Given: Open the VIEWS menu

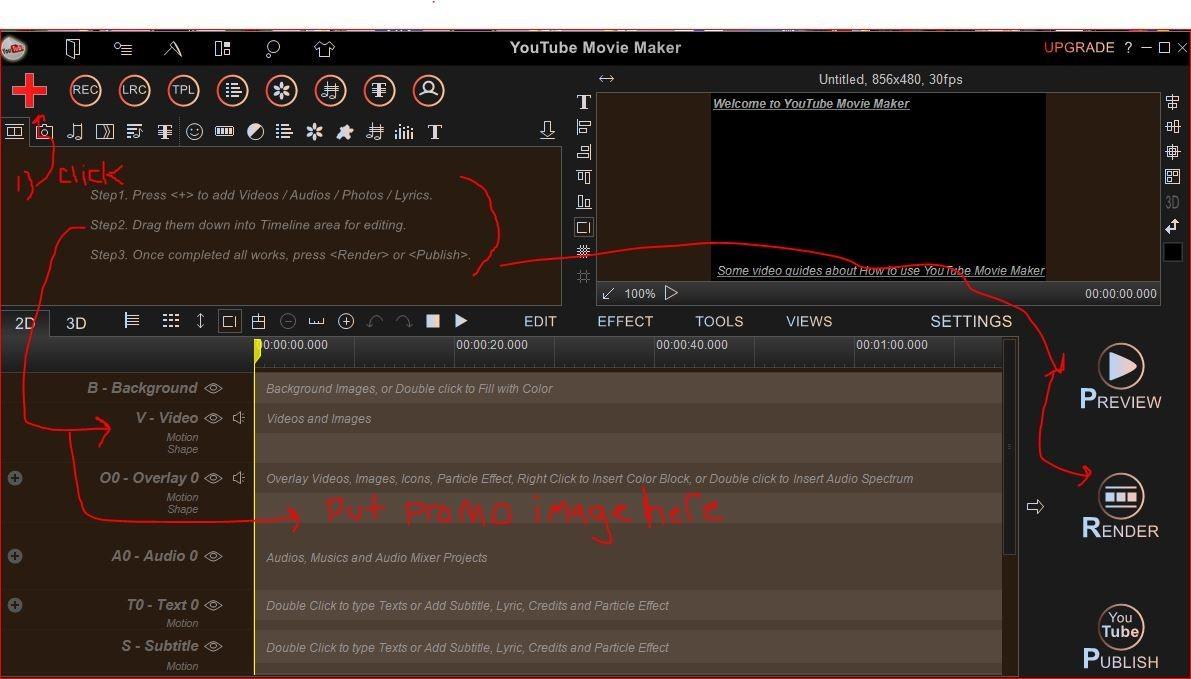Looking at the screenshot, I should click(x=809, y=321).
